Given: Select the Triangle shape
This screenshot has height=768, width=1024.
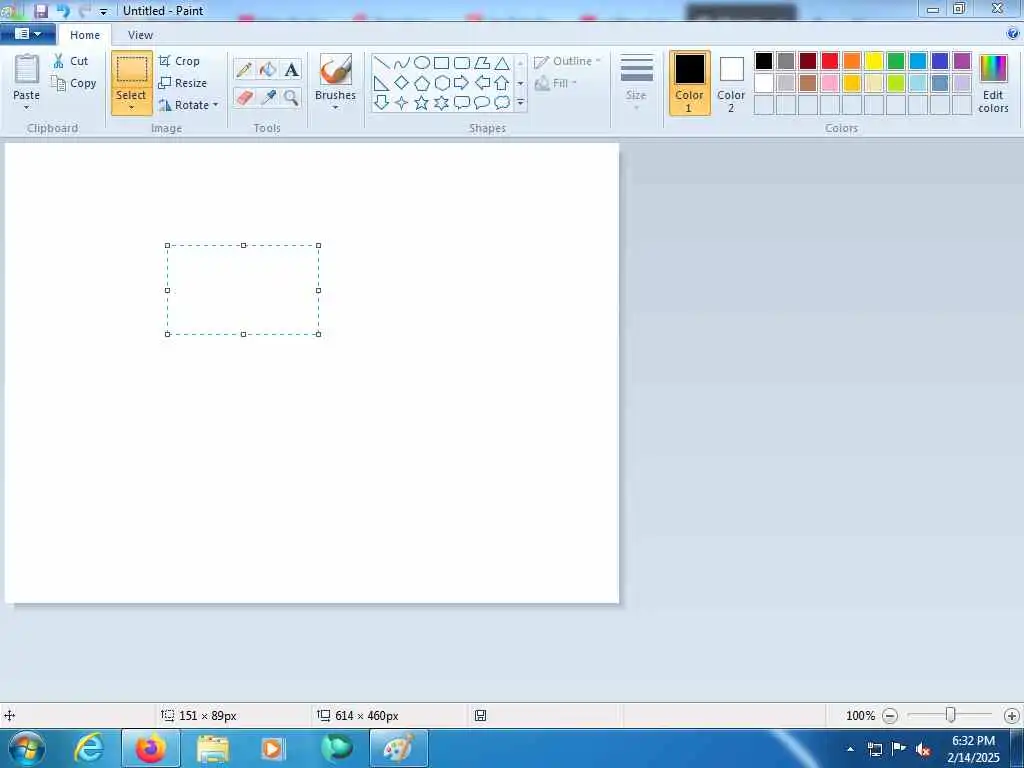Looking at the screenshot, I should click(x=502, y=63).
